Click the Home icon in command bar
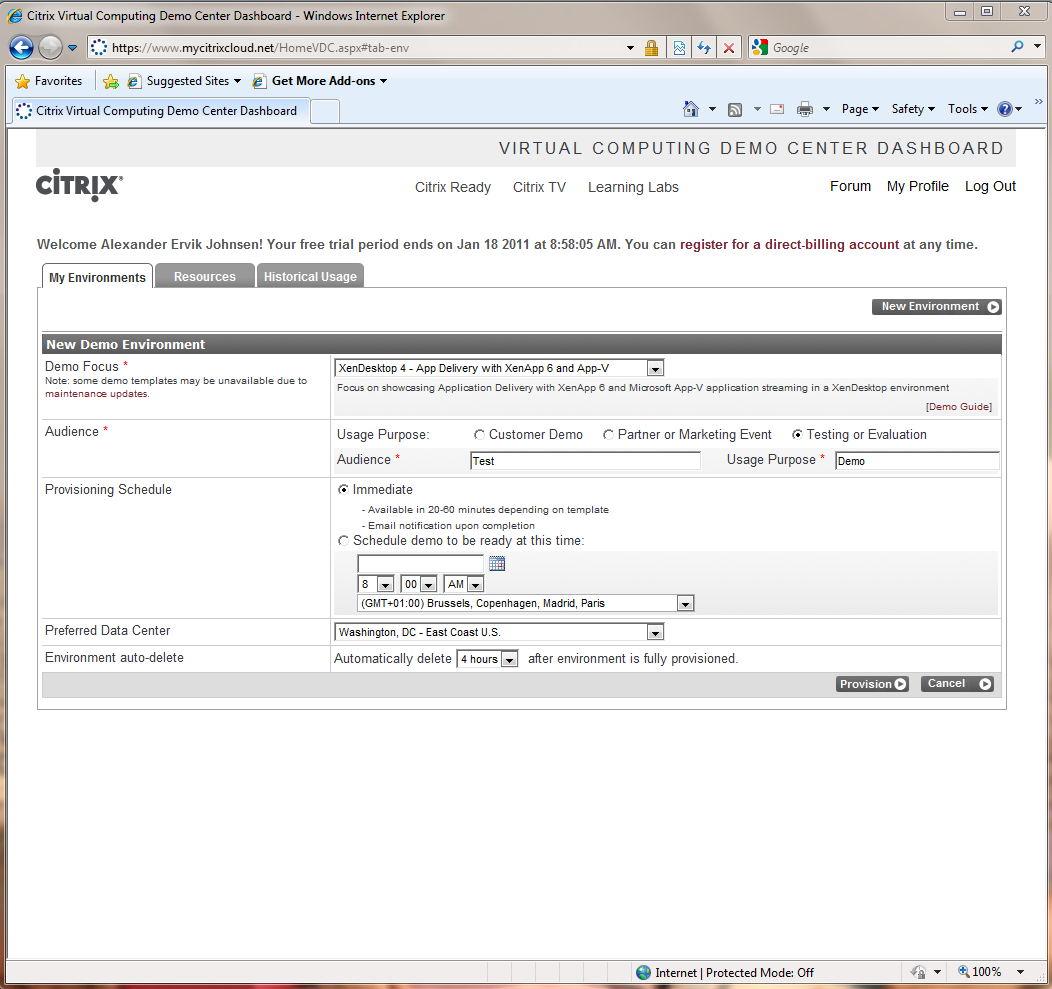Image resolution: width=1052 pixels, height=989 pixels. point(690,109)
